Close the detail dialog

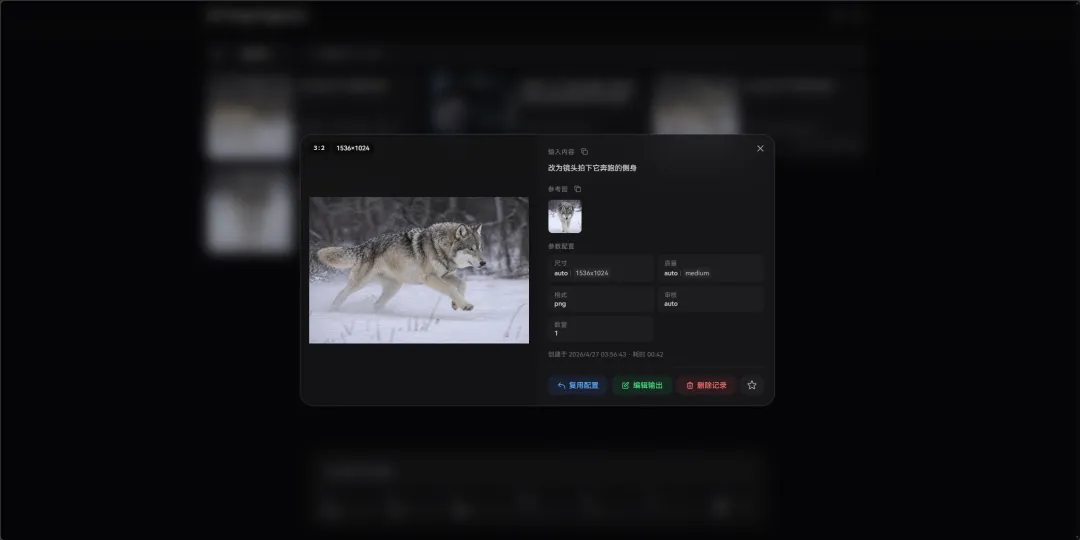tap(760, 148)
